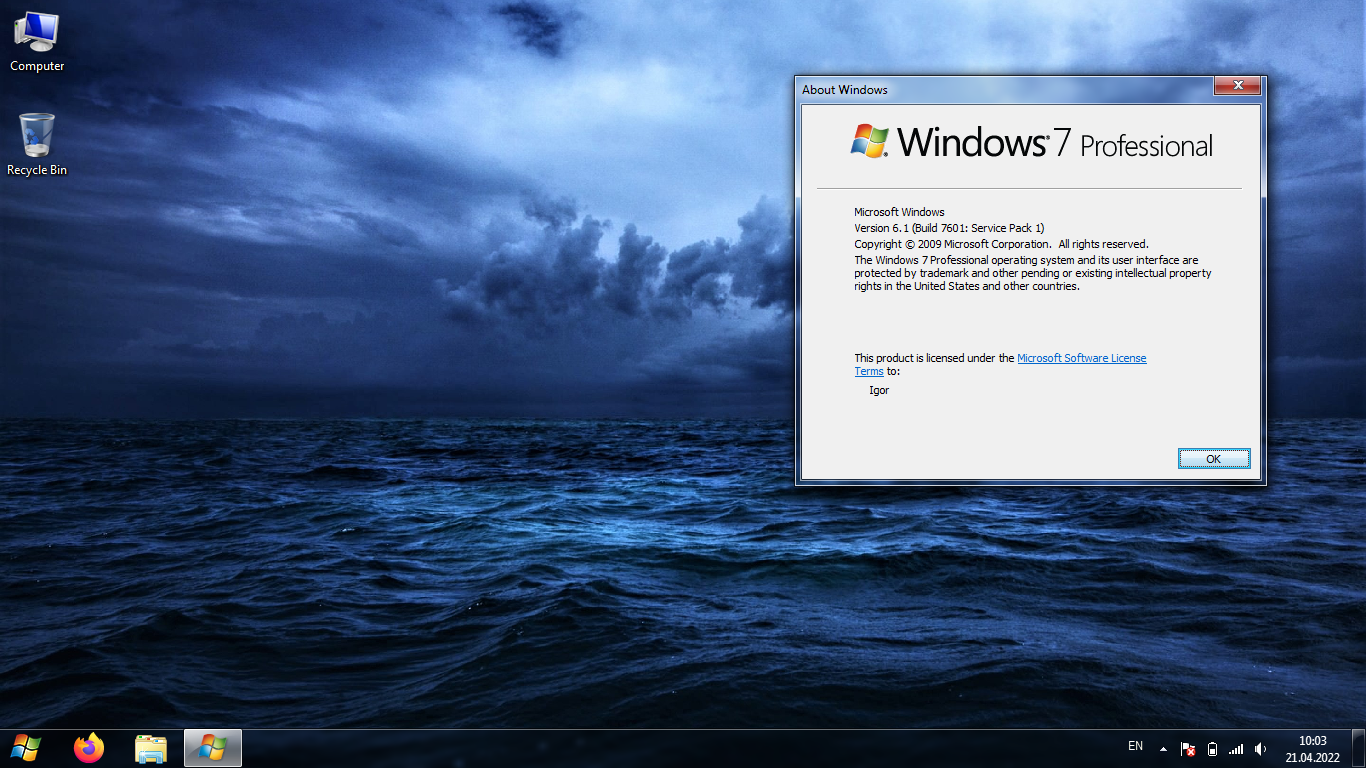Image resolution: width=1366 pixels, height=768 pixels.
Task: Click the About Windows title bar
Action: tap(1000, 89)
